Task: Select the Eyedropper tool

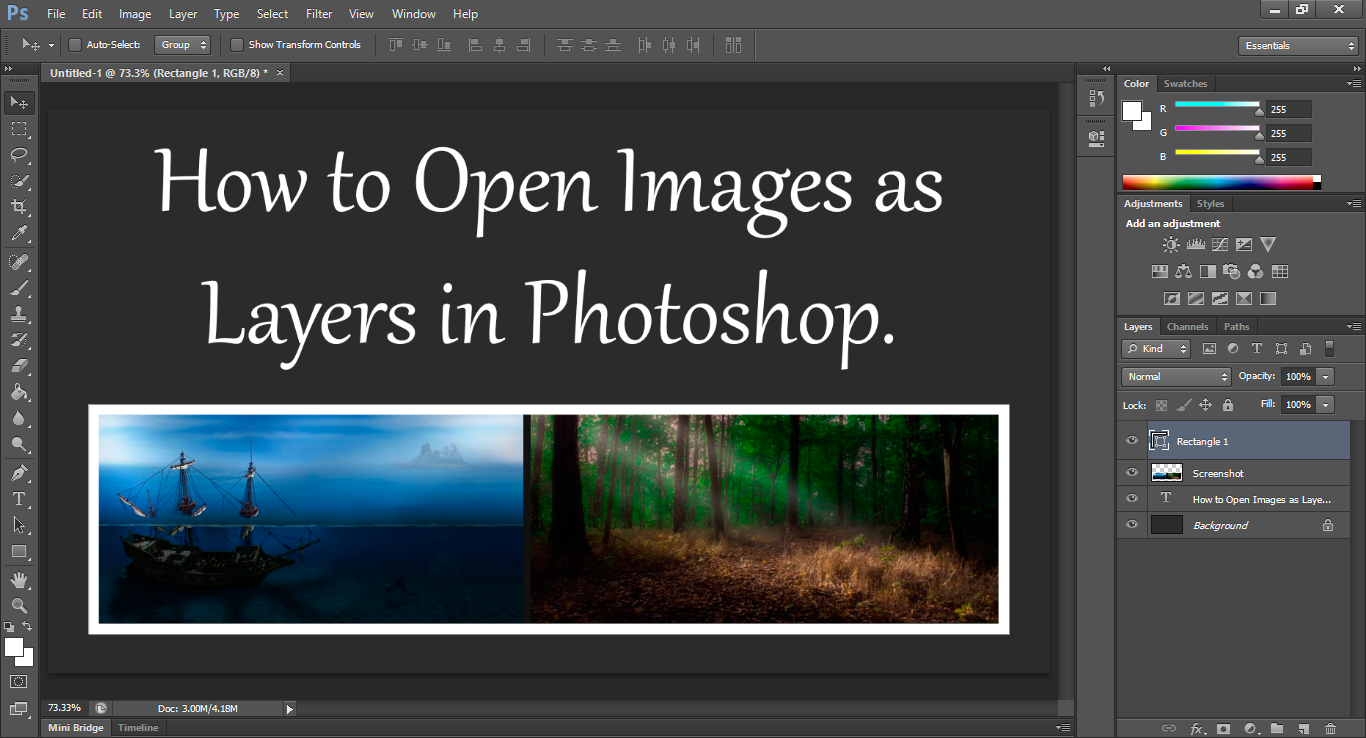Action: click(x=19, y=234)
